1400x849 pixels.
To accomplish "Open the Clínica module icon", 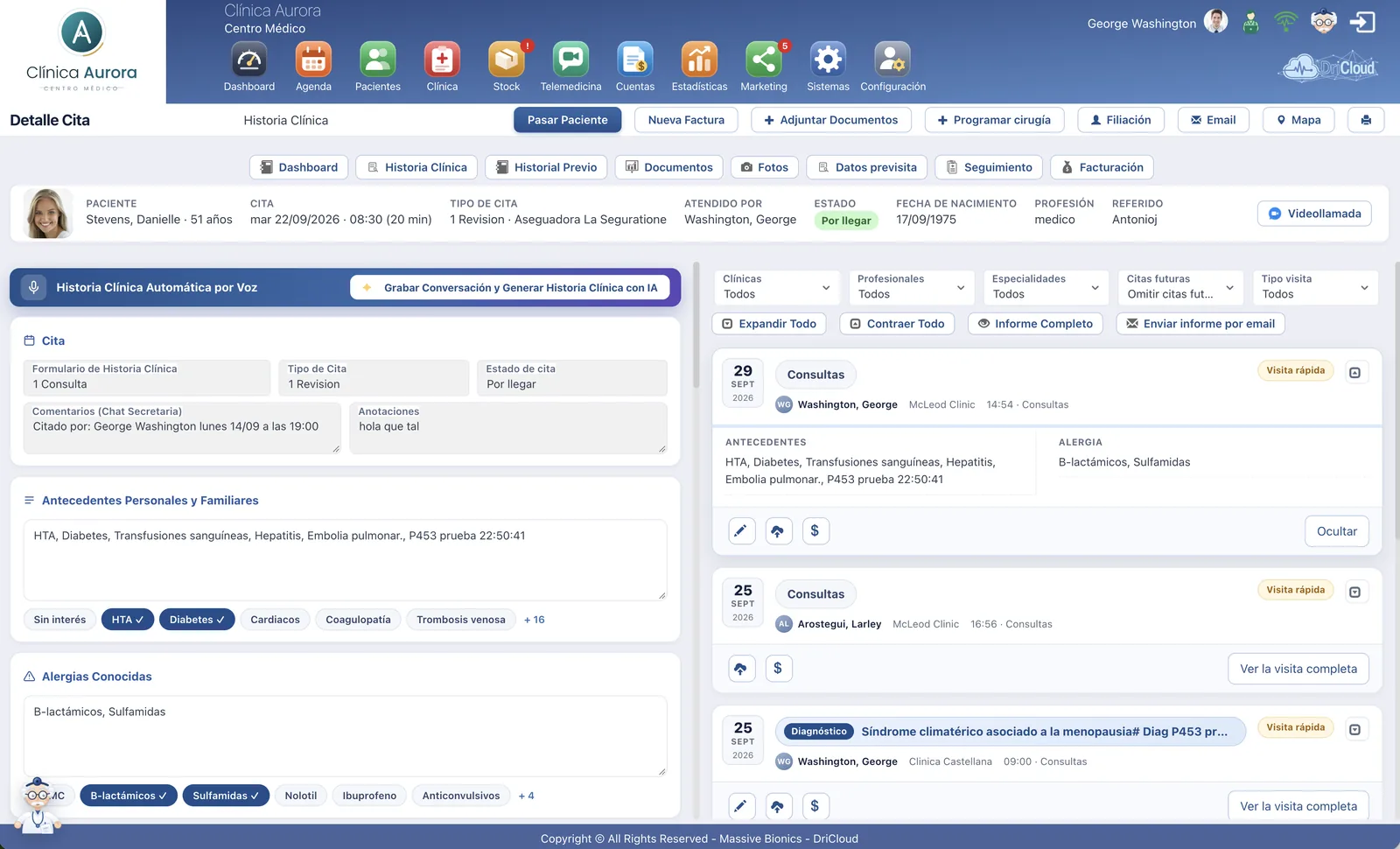I will pos(442,60).
